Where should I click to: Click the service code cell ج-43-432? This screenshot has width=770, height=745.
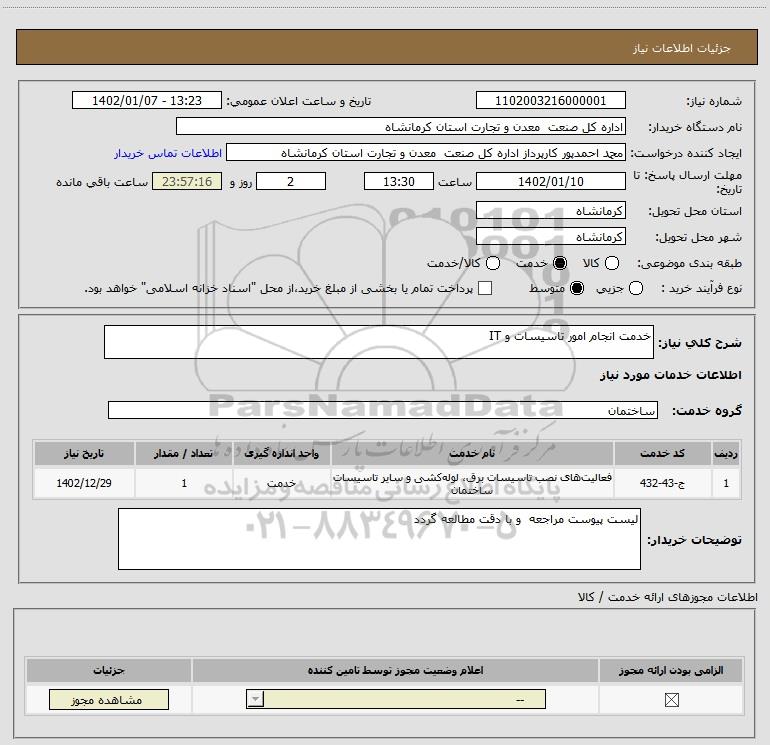point(662,483)
